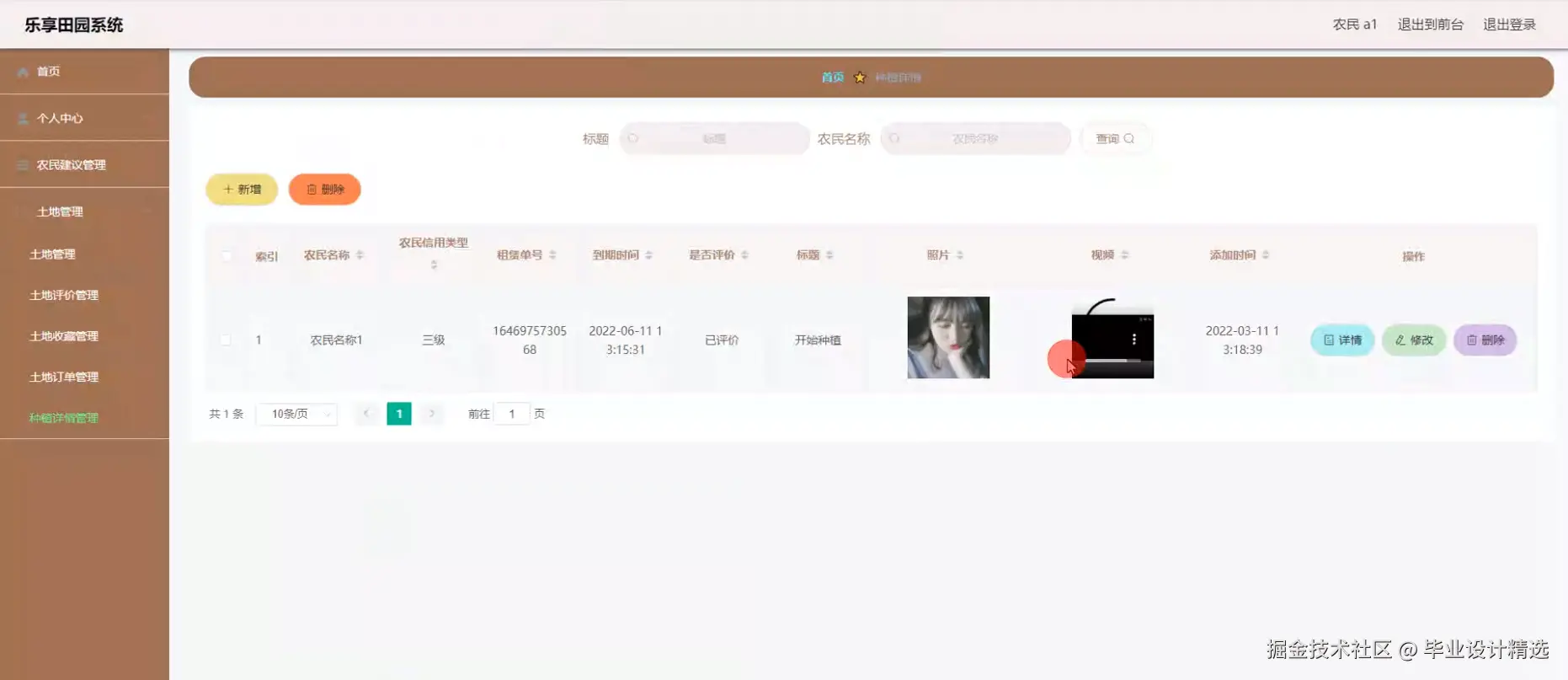Sort by 租赁单号 column arrows

pos(552,255)
